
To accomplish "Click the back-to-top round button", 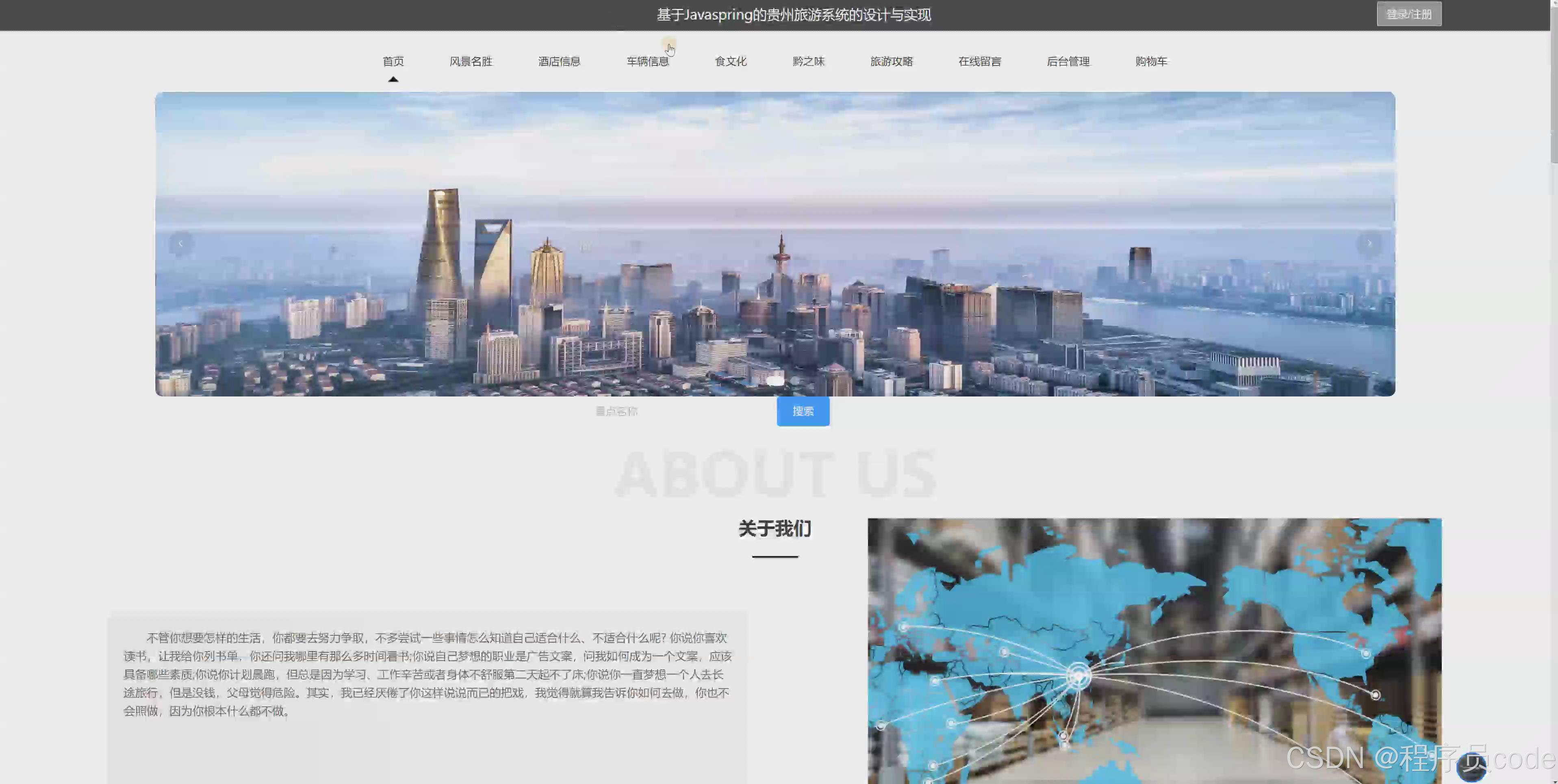I will (x=1471, y=767).
